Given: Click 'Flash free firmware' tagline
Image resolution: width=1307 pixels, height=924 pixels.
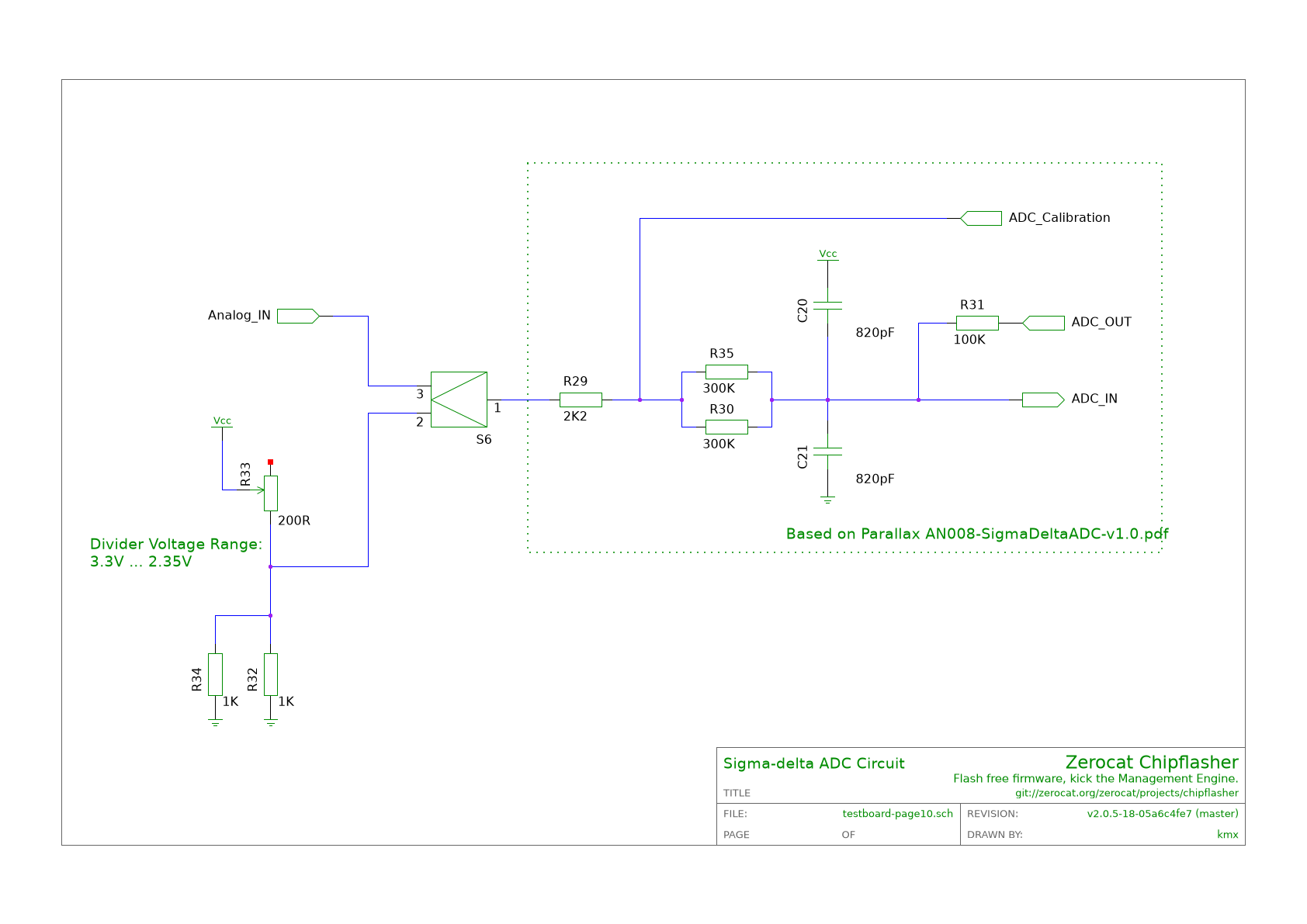Looking at the screenshot, I should coord(1096,778).
